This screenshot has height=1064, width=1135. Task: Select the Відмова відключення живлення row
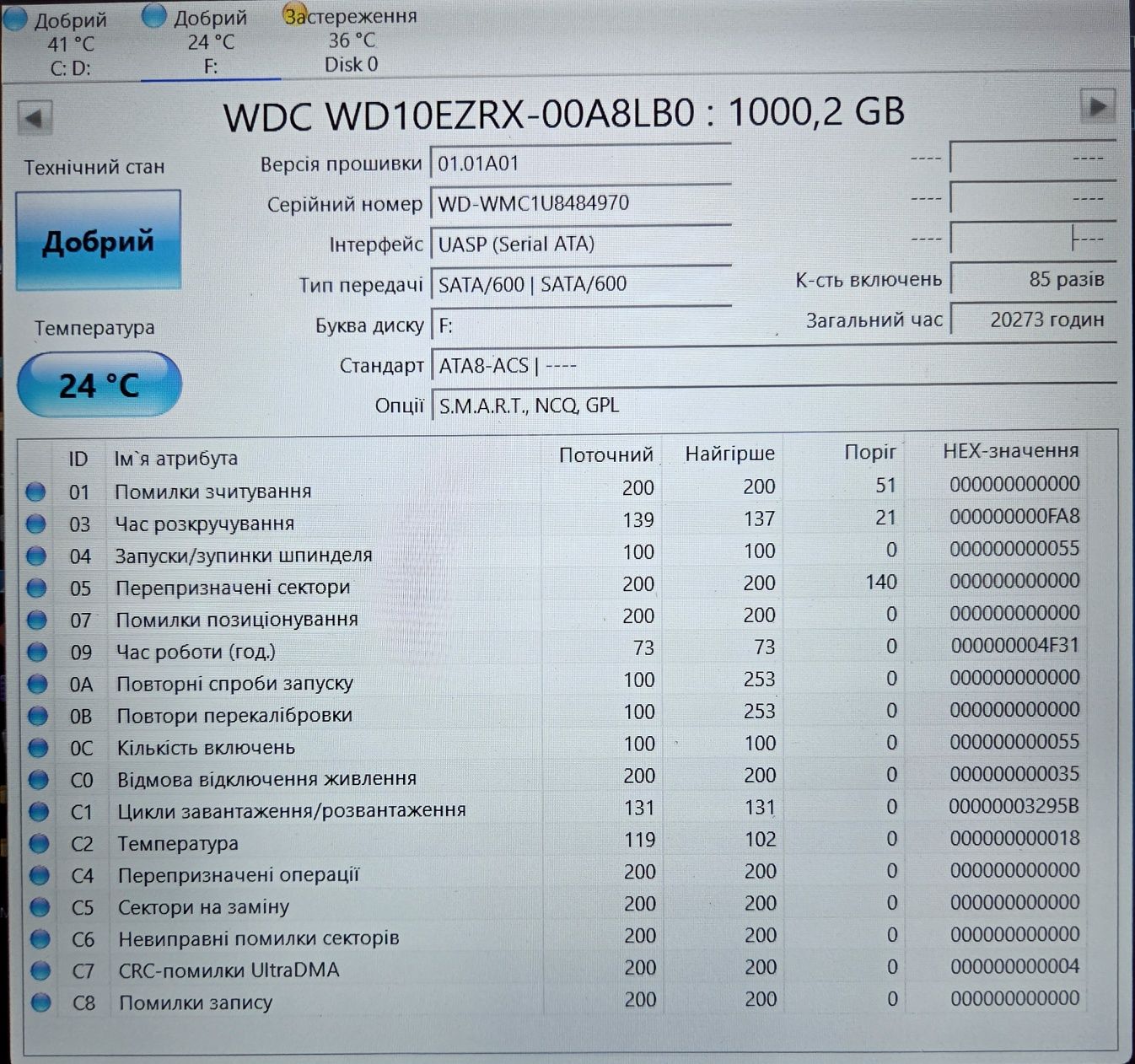(x=552, y=777)
